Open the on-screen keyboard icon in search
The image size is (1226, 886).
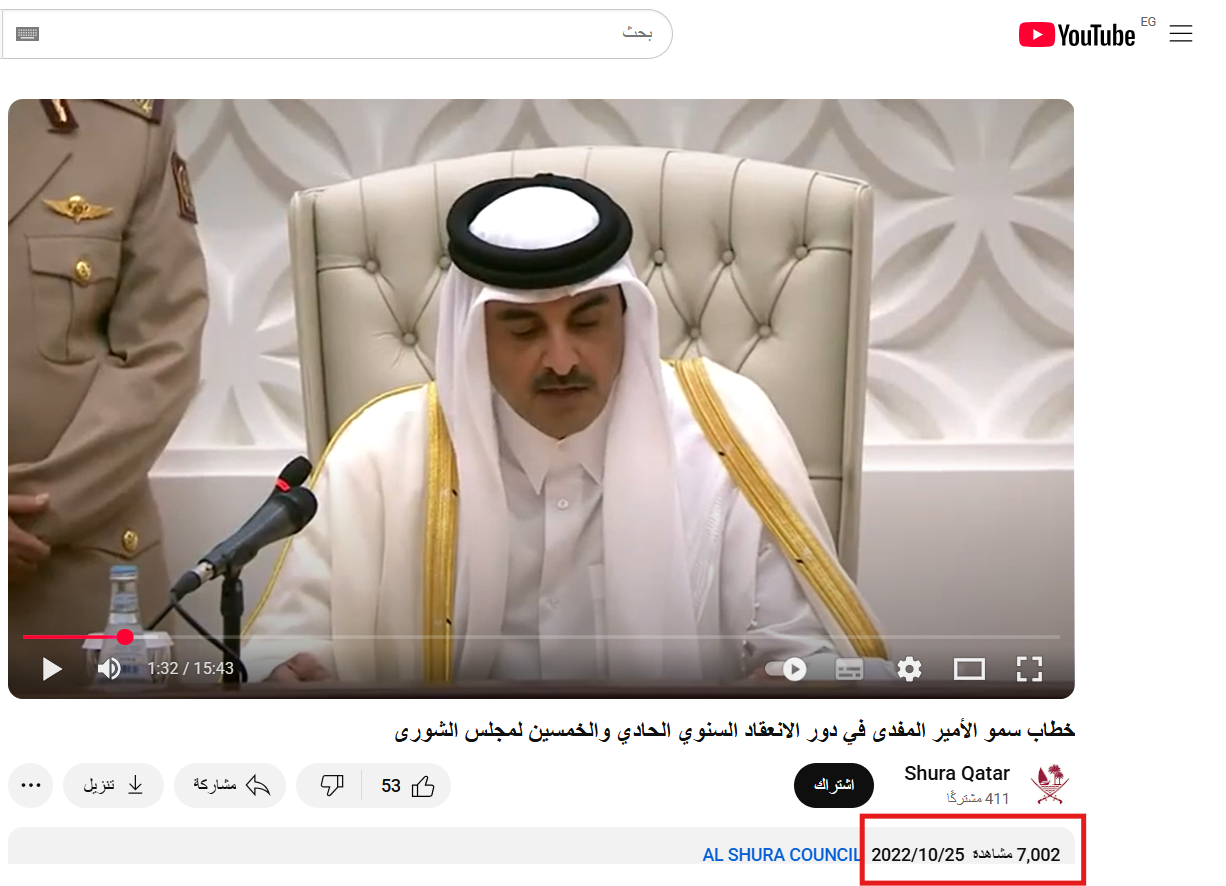28,33
